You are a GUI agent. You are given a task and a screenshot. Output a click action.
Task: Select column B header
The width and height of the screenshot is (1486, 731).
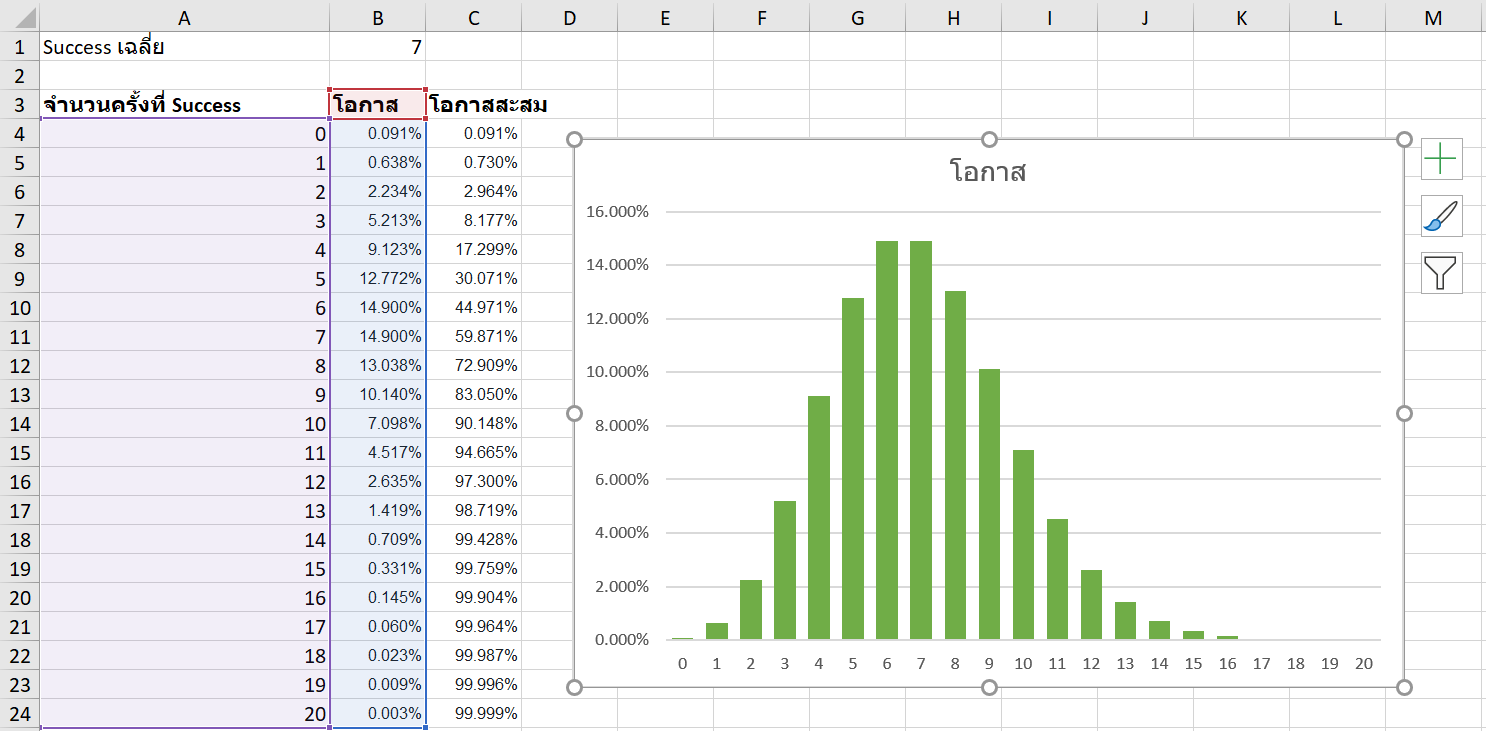pyautogui.click(x=377, y=17)
